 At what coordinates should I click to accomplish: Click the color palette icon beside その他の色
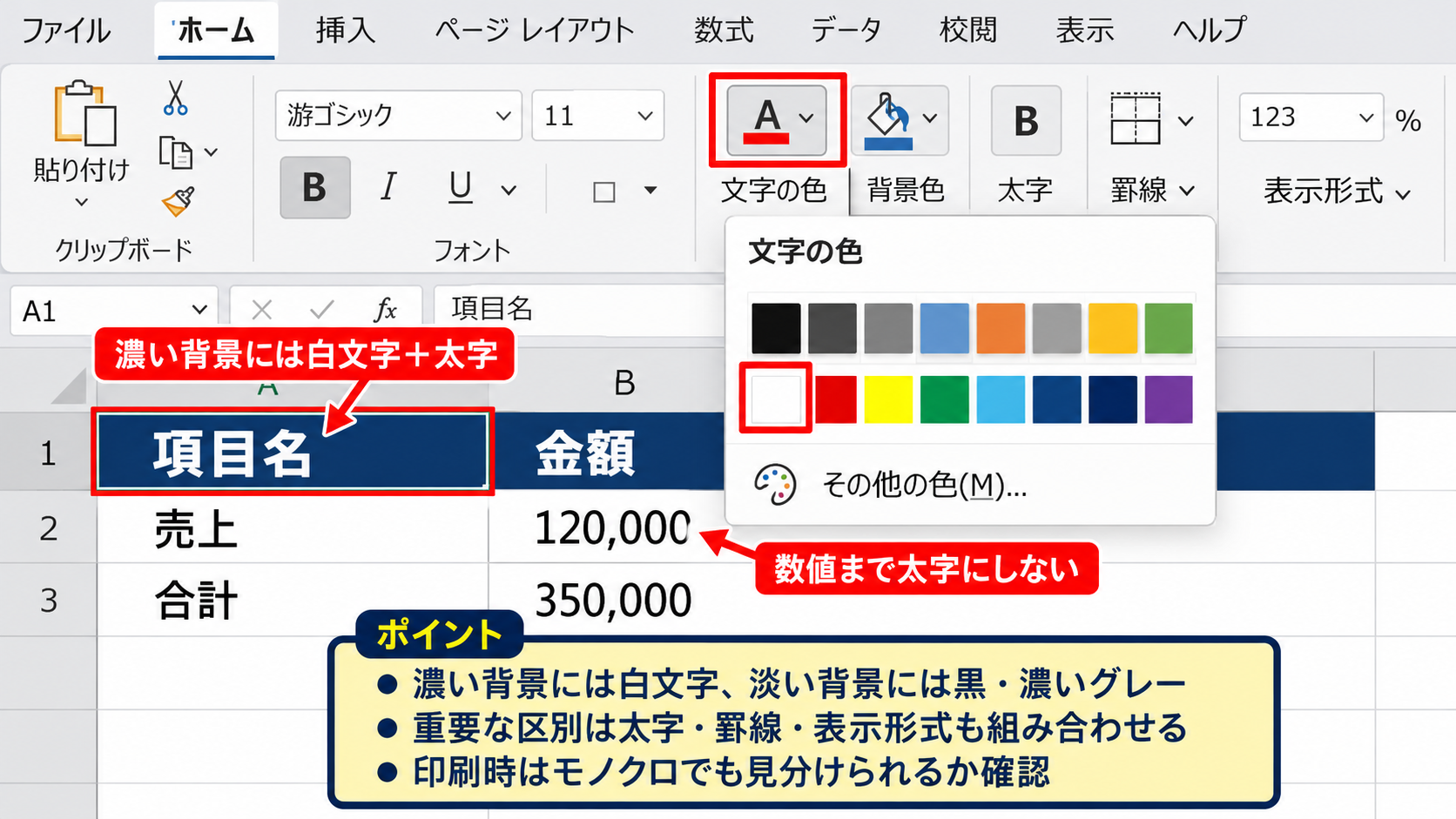[x=774, y=485]
